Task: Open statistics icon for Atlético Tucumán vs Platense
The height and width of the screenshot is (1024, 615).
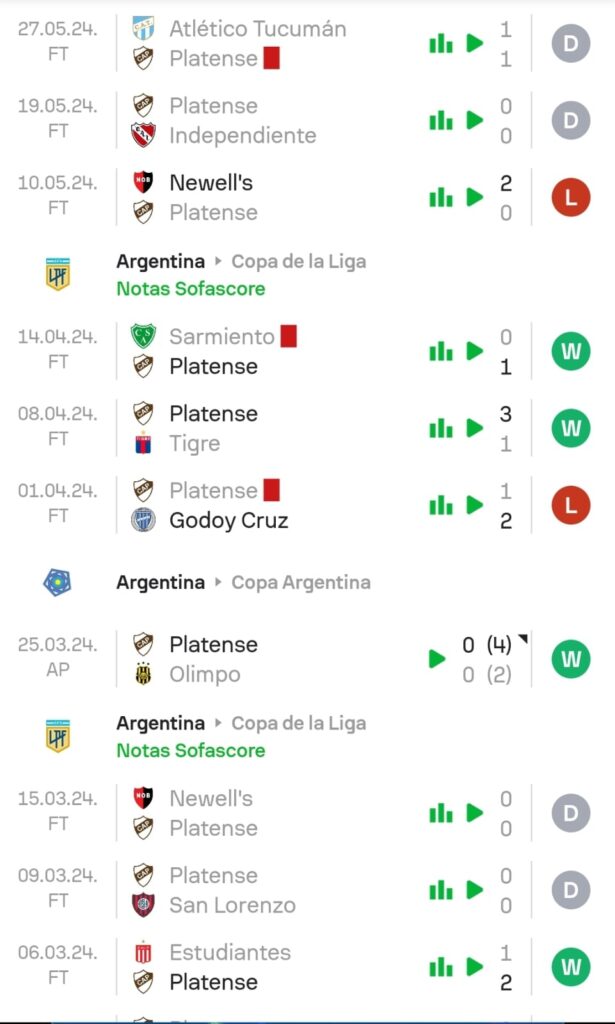Action: 440,44
